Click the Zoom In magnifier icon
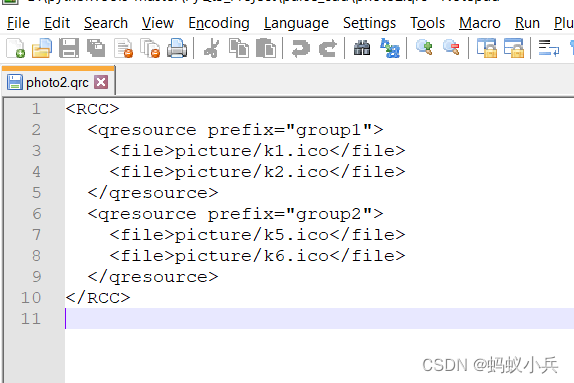 click(x=424, y=48)
